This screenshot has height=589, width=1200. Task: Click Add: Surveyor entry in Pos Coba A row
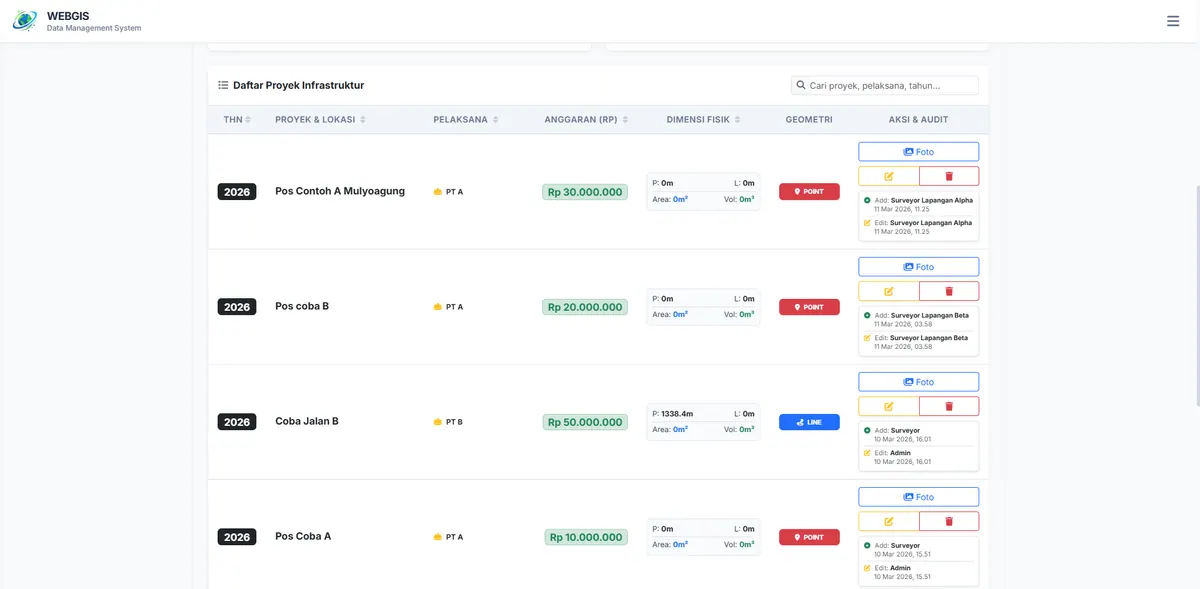click(918, 549)
